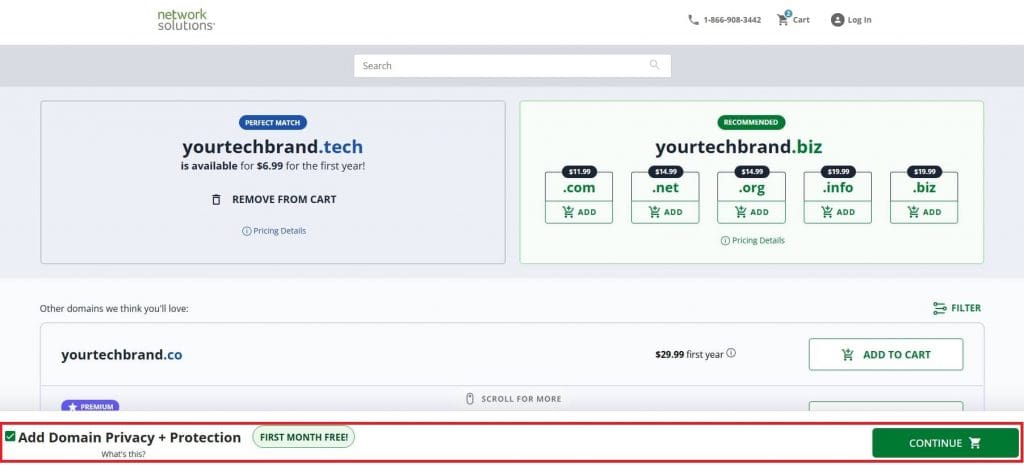Click the trash icon beside Remove From Cart

pyautogui.click(x=216, y=199)
